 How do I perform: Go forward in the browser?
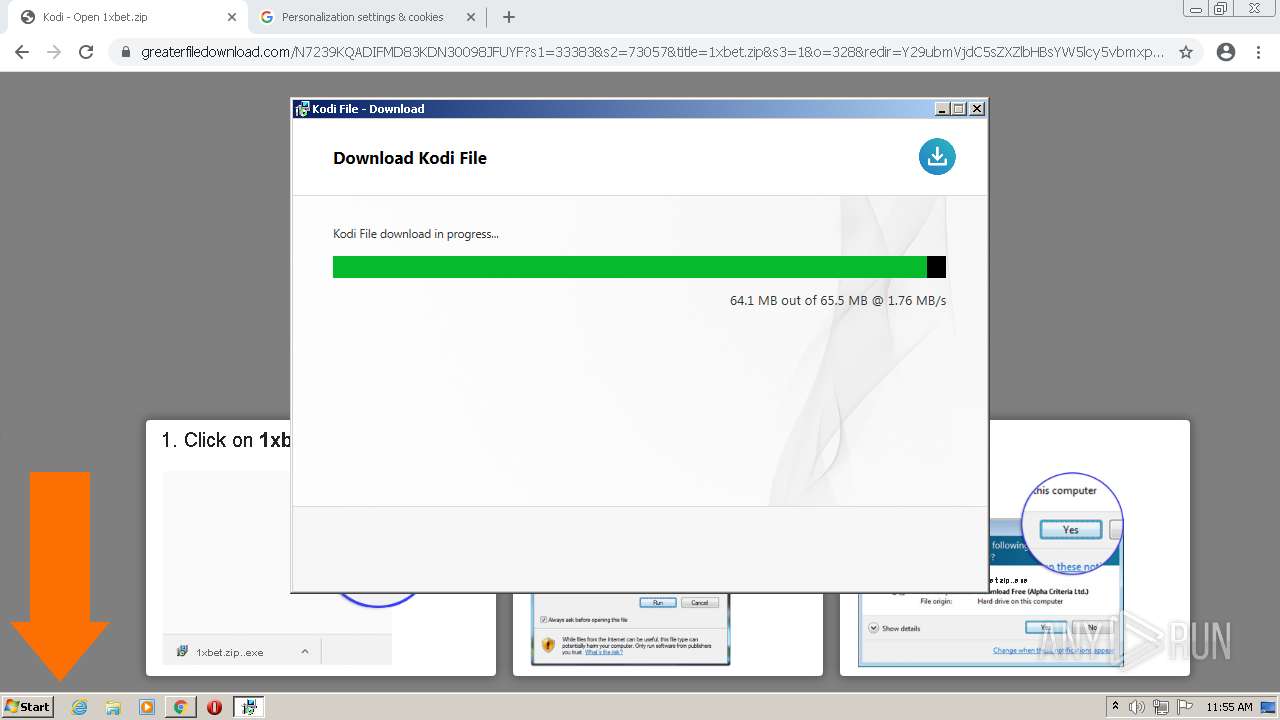54,52
